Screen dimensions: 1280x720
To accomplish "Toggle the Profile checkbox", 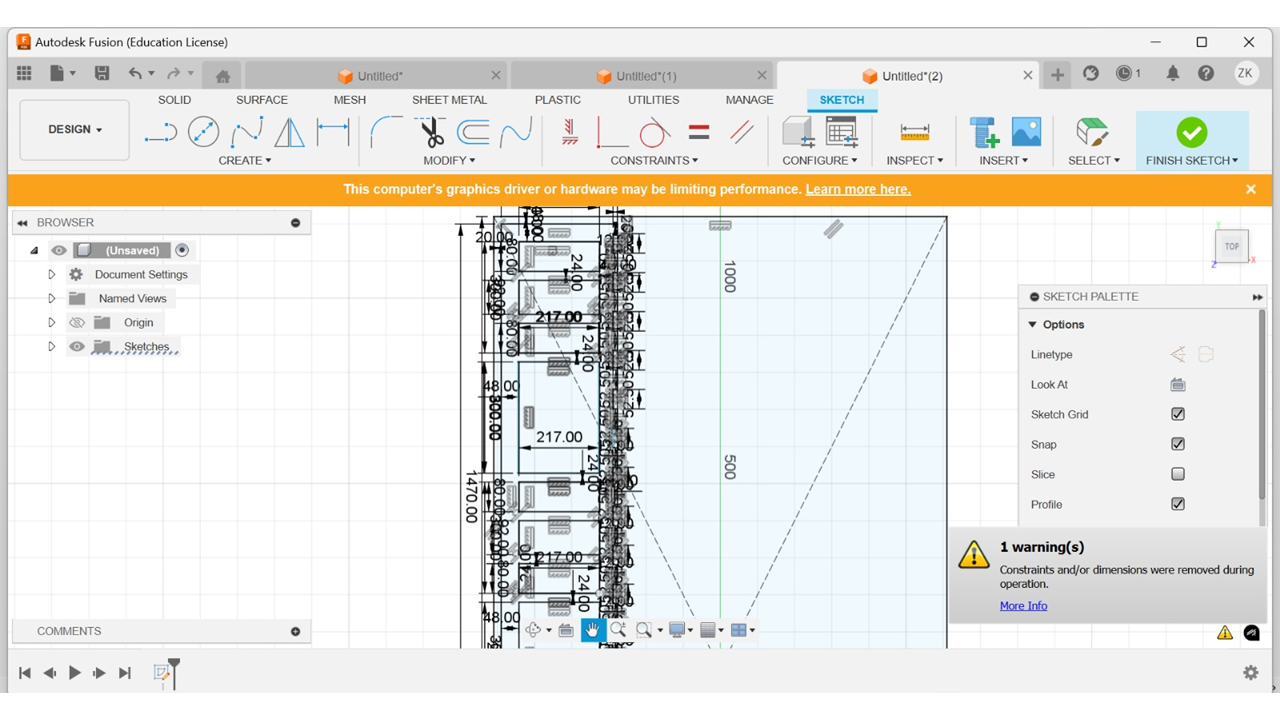I will [1178, 504].
